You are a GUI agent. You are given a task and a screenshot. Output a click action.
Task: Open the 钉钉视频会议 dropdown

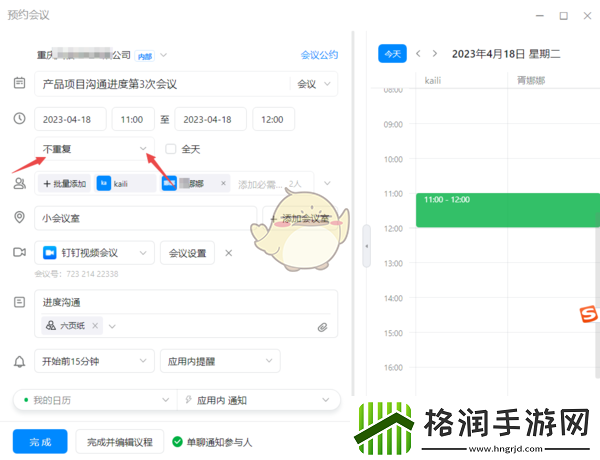click(x=95, y=253)
